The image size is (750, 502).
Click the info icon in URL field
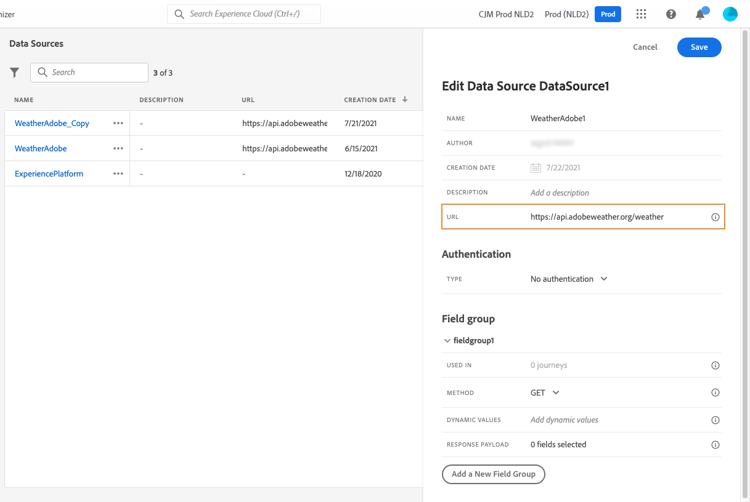pos(715,217)
